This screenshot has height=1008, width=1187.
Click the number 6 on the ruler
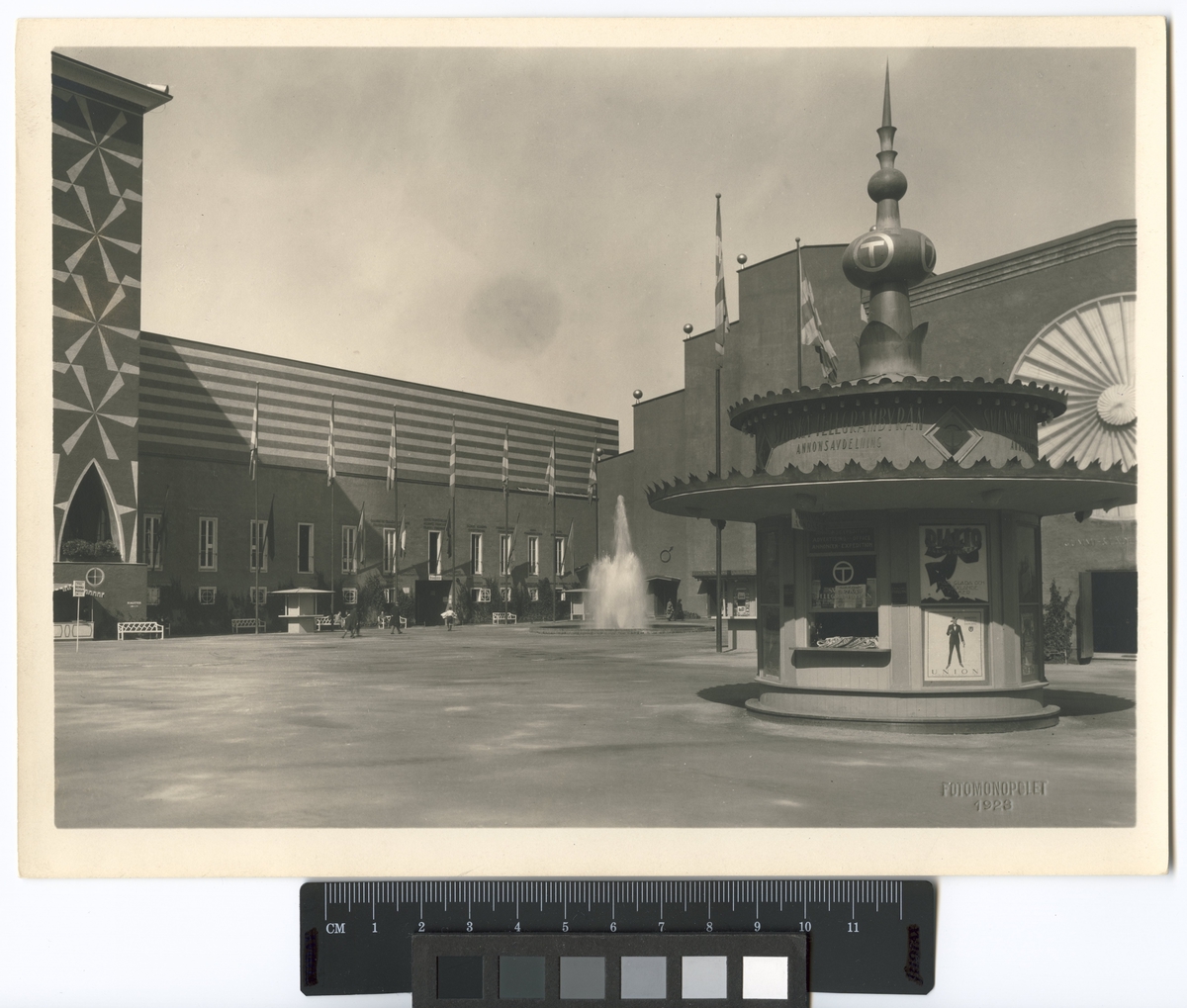click(612, 929)
